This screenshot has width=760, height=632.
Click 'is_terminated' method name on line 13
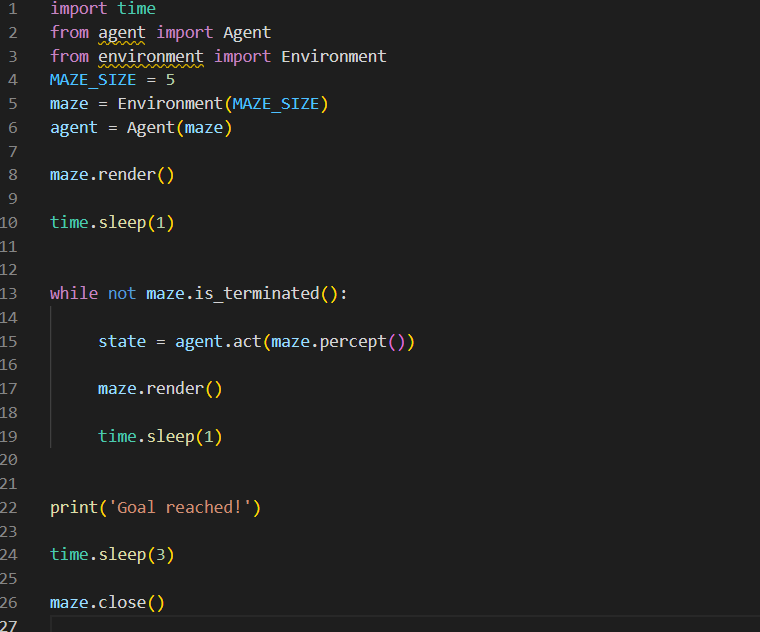[257, 294]
